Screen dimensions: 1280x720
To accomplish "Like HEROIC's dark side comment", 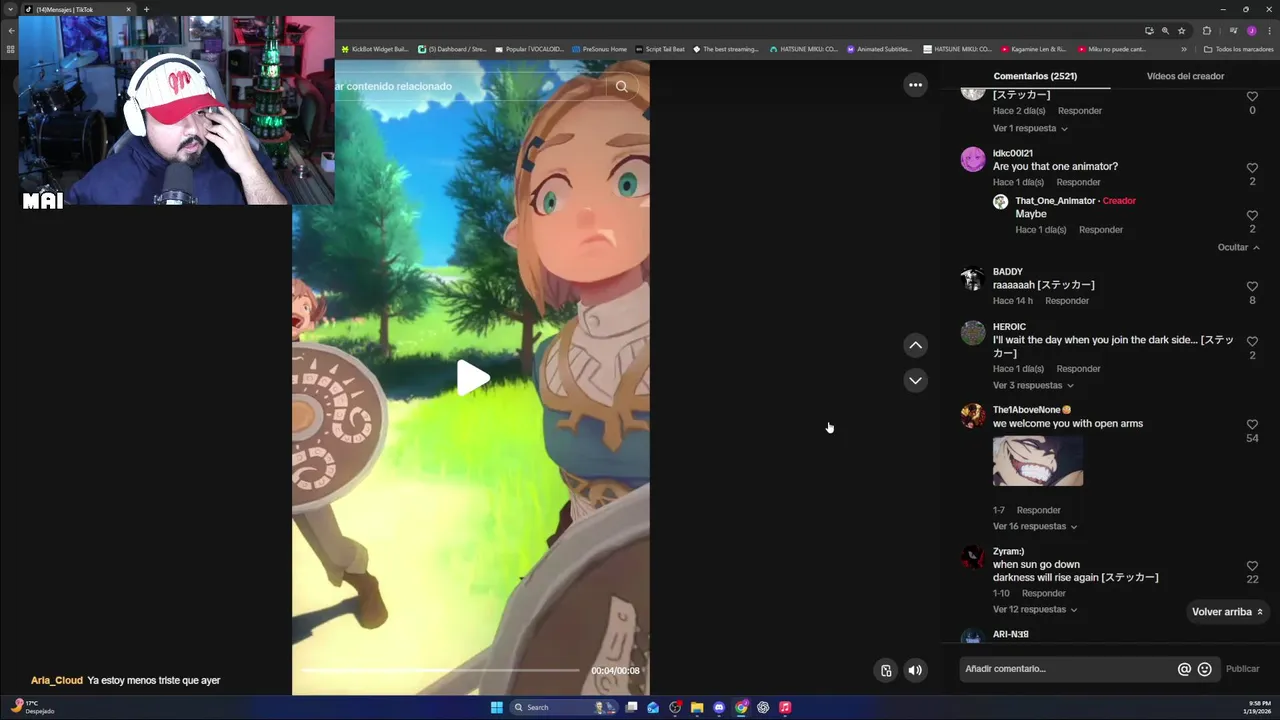I will pos(1252,341).
